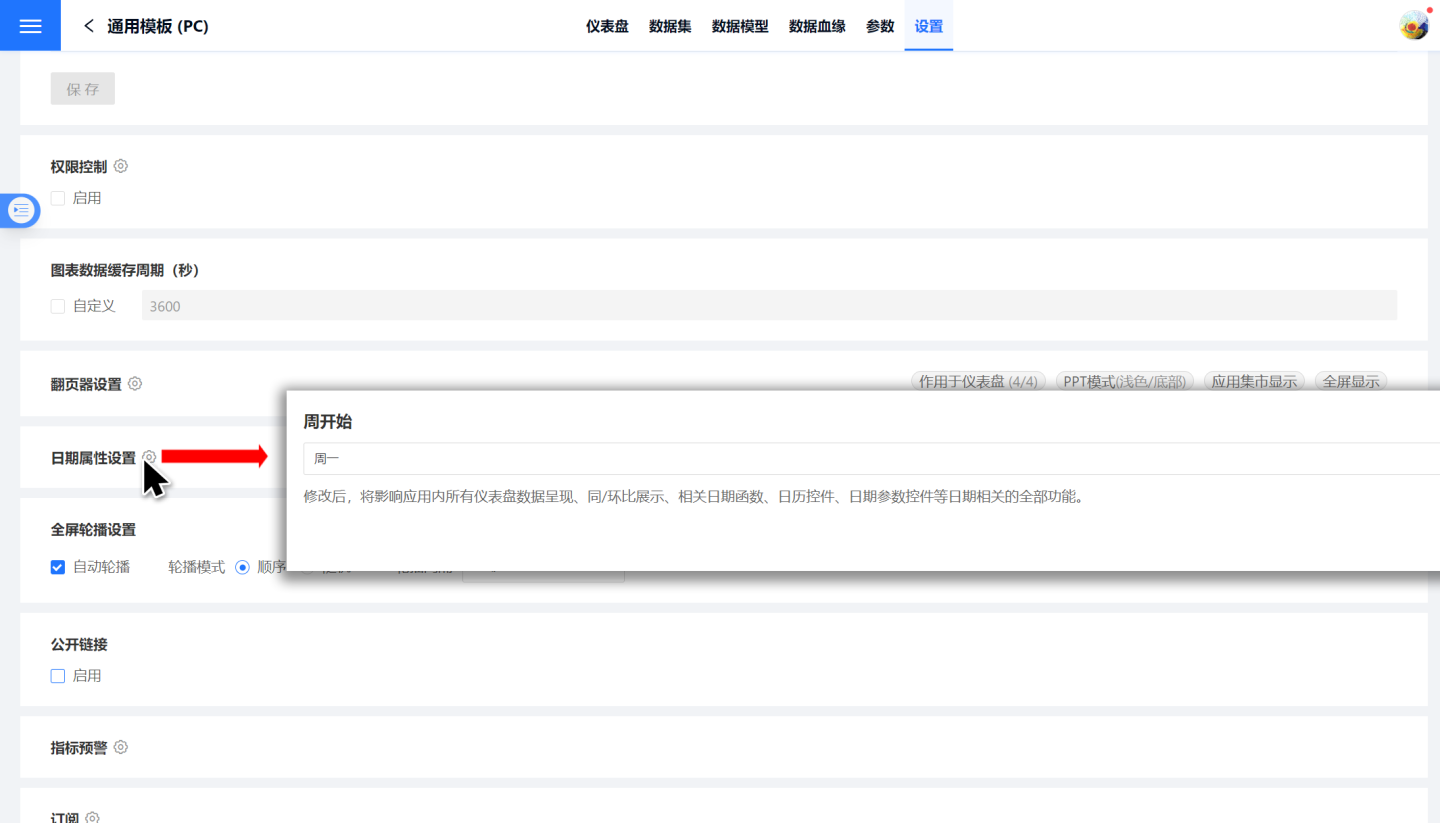Open the gear settings next to 指标预警
1440x823 pixels.
tap(121, 747)
